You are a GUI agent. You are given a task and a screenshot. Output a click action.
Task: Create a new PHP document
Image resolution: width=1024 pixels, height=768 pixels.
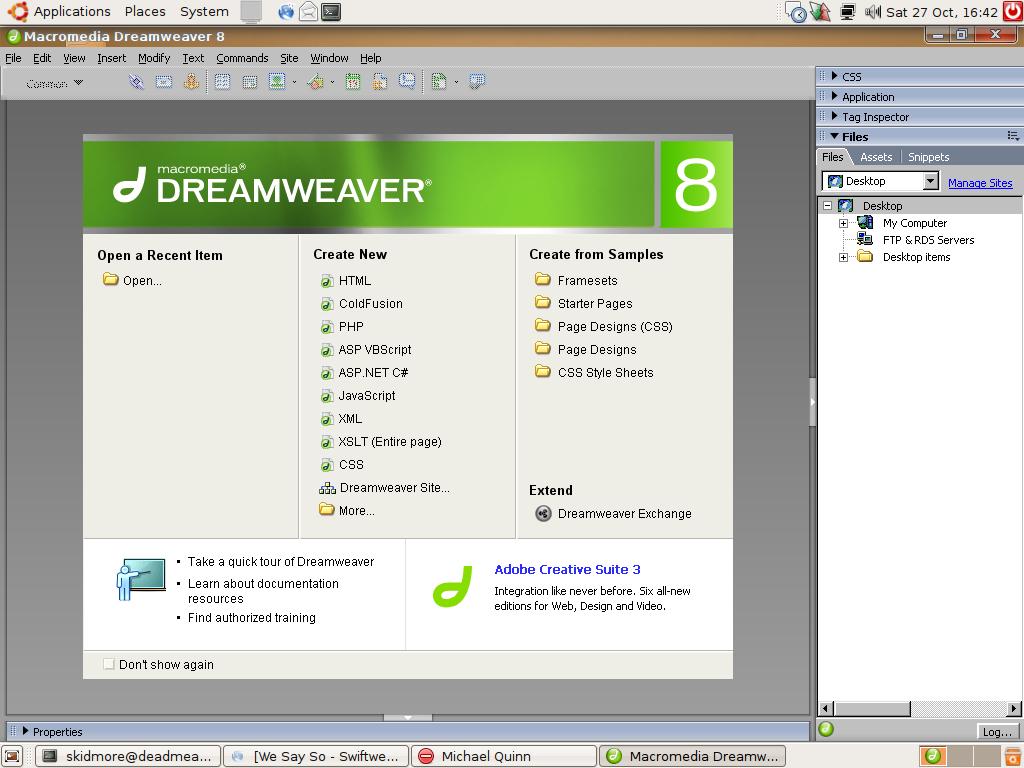click(342, 327)
